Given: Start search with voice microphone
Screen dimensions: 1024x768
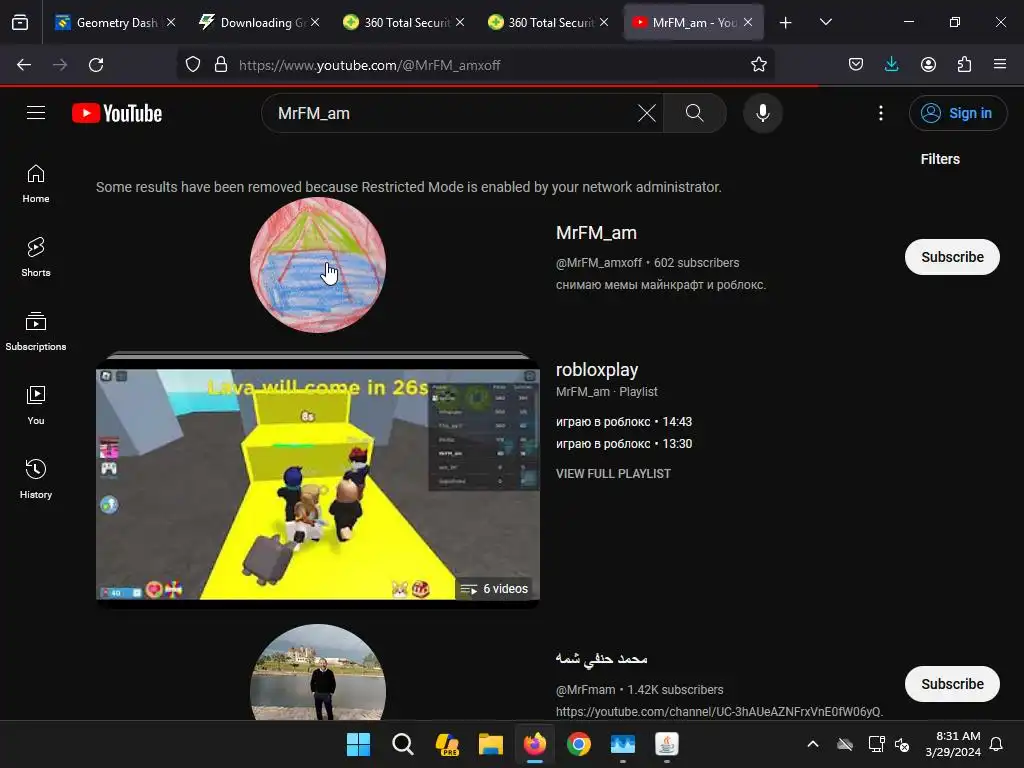Looking at the screenshot, I should [762, 113].
